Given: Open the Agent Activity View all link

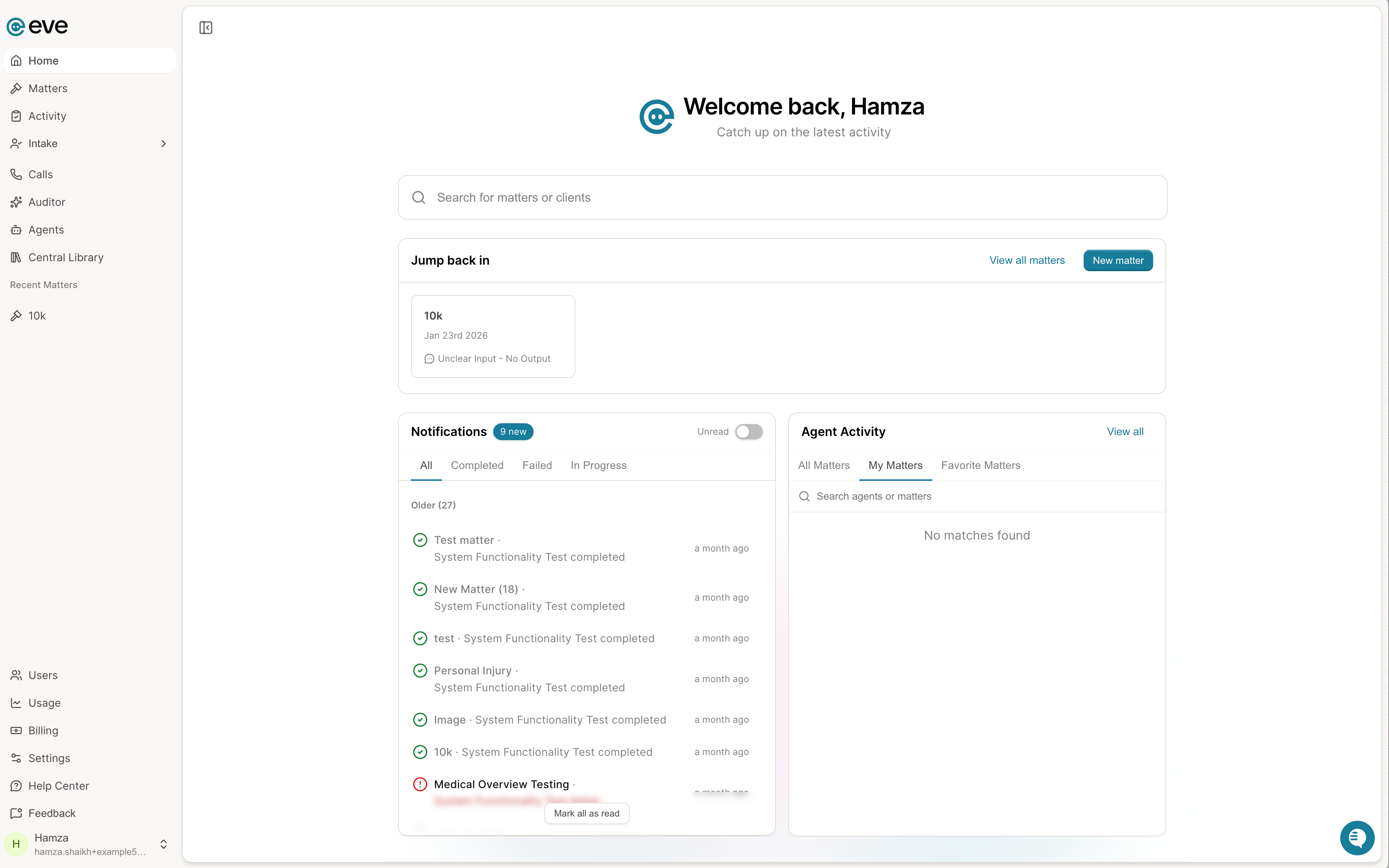Looking at the screenshot, I should (x=1125, y=432).
